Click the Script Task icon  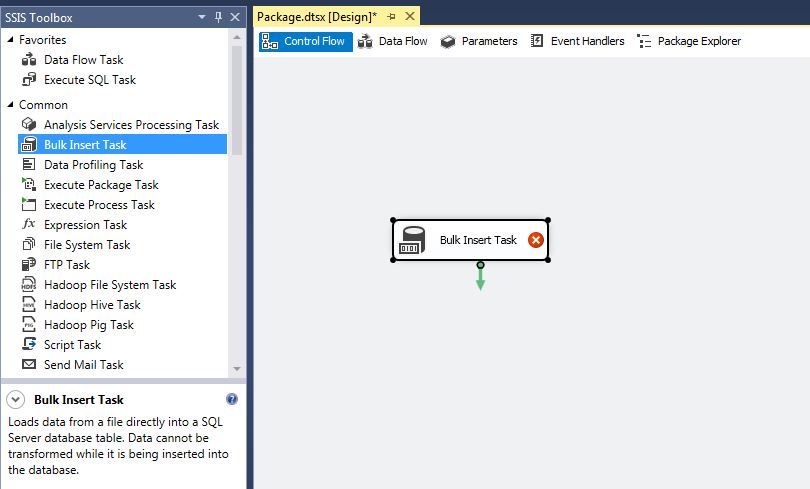click(x=29, y=344)
